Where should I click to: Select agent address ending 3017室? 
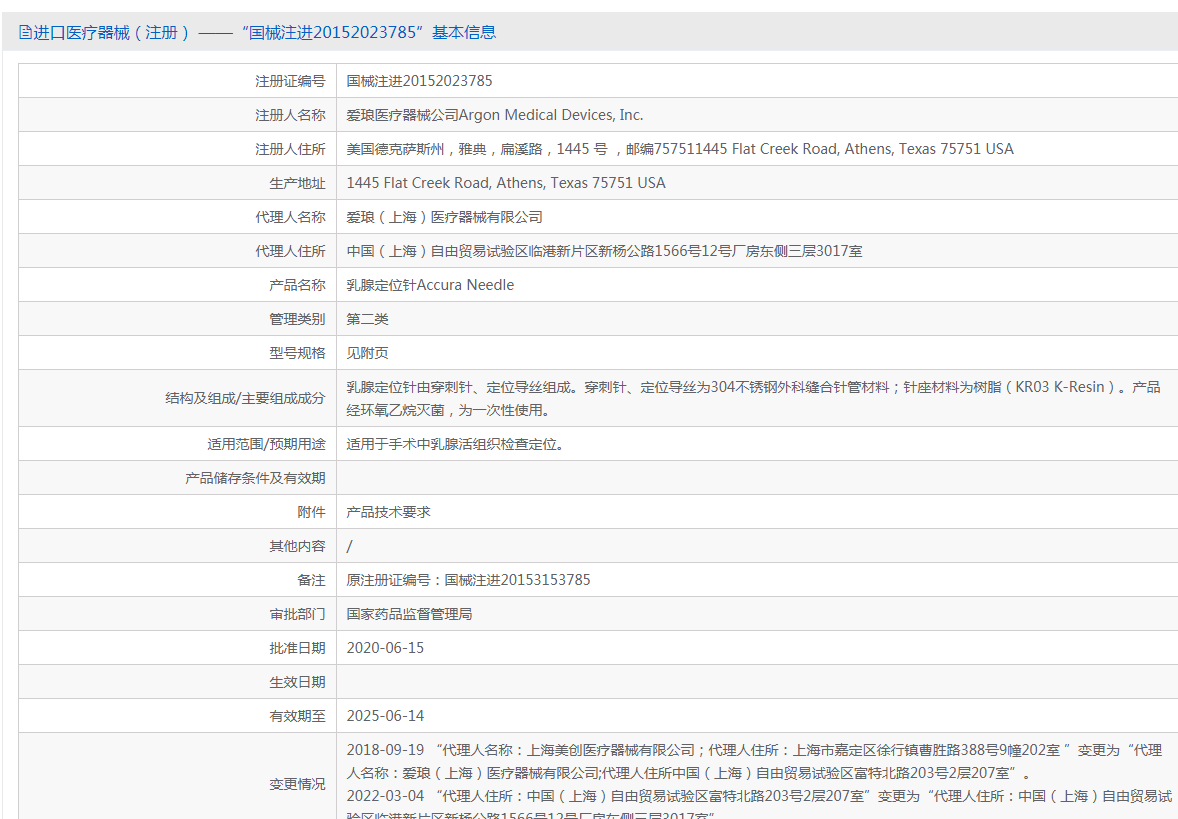[x=604, y=251]
